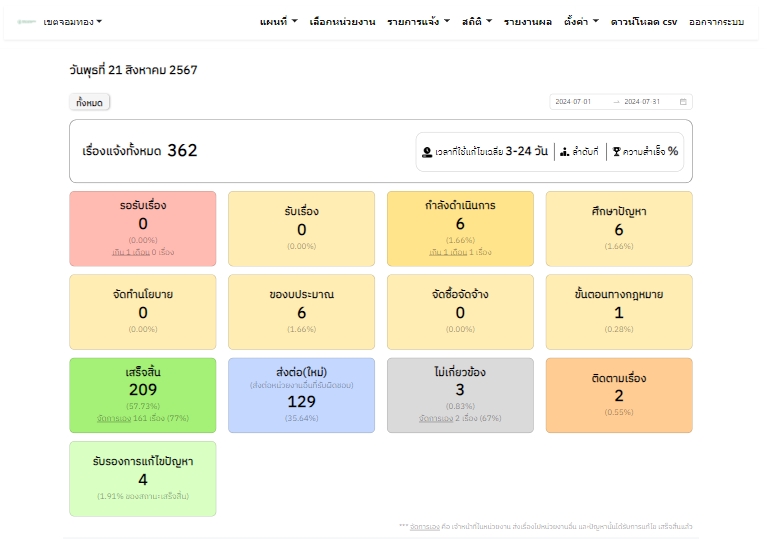Expand the แผนที่ menu
Image resolution: width=767 pixels, height=539 pixels.
[x=278, y=21]
